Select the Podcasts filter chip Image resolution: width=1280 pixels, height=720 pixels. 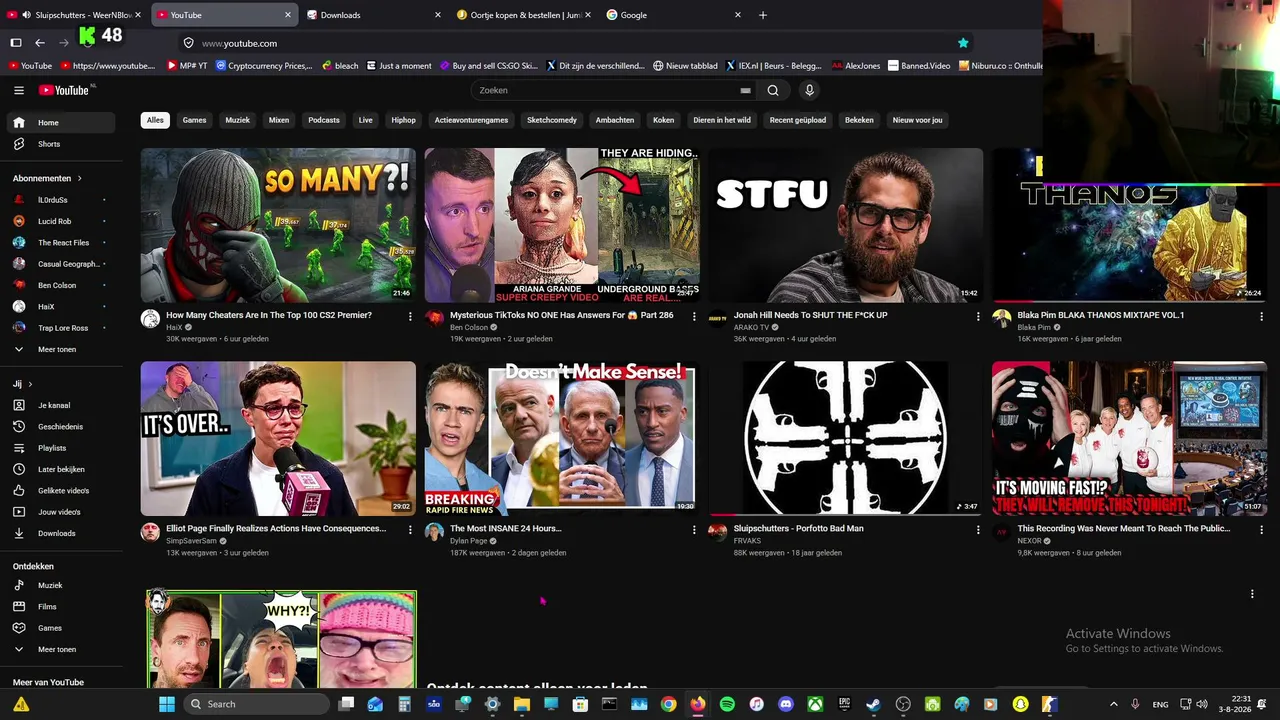pos(324,120)
